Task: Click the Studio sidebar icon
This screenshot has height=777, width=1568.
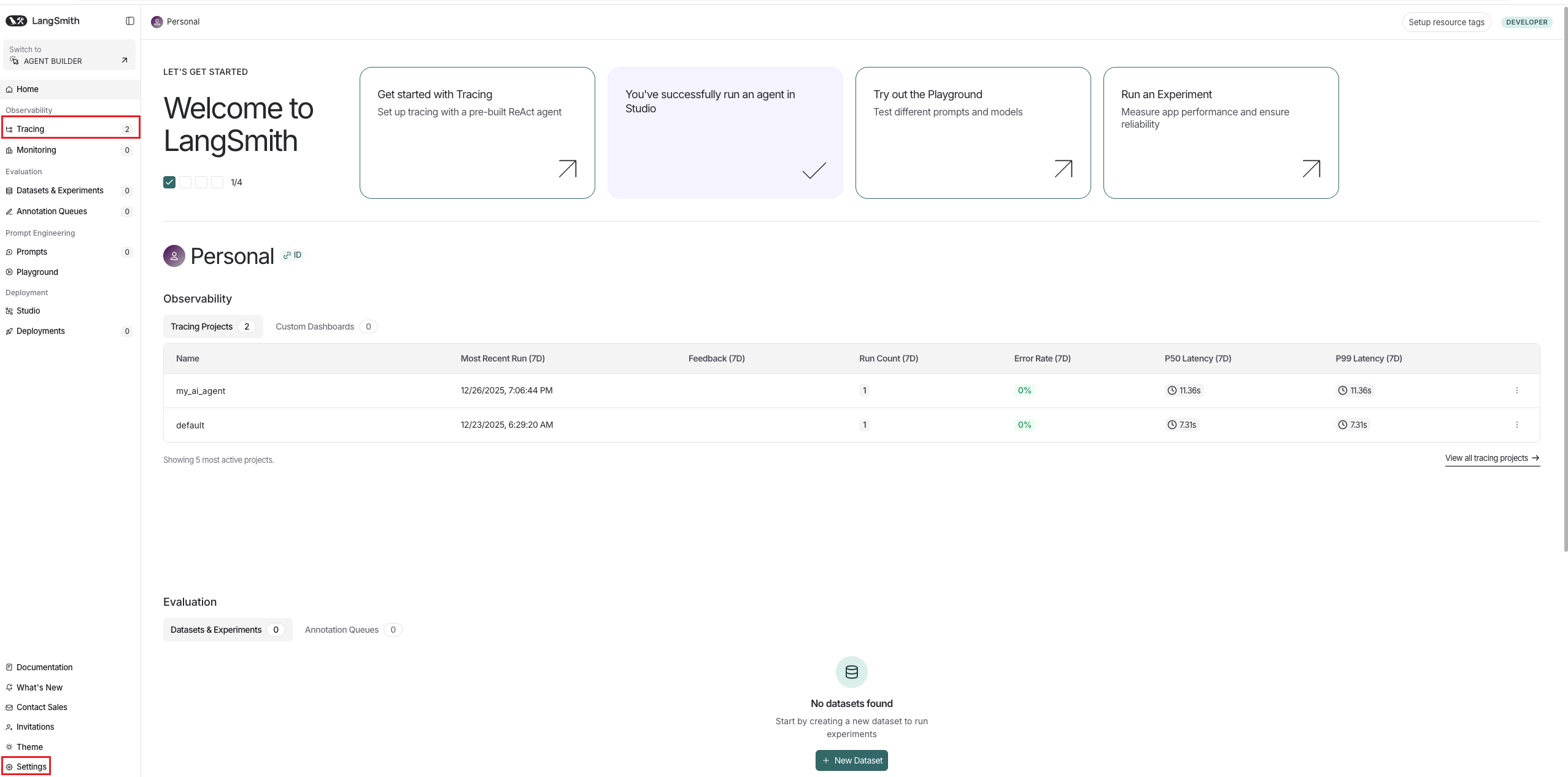Action: coord(9,311)
